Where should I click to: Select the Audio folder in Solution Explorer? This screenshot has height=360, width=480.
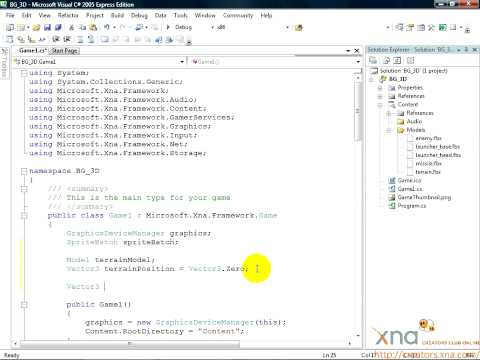[414, 121]
